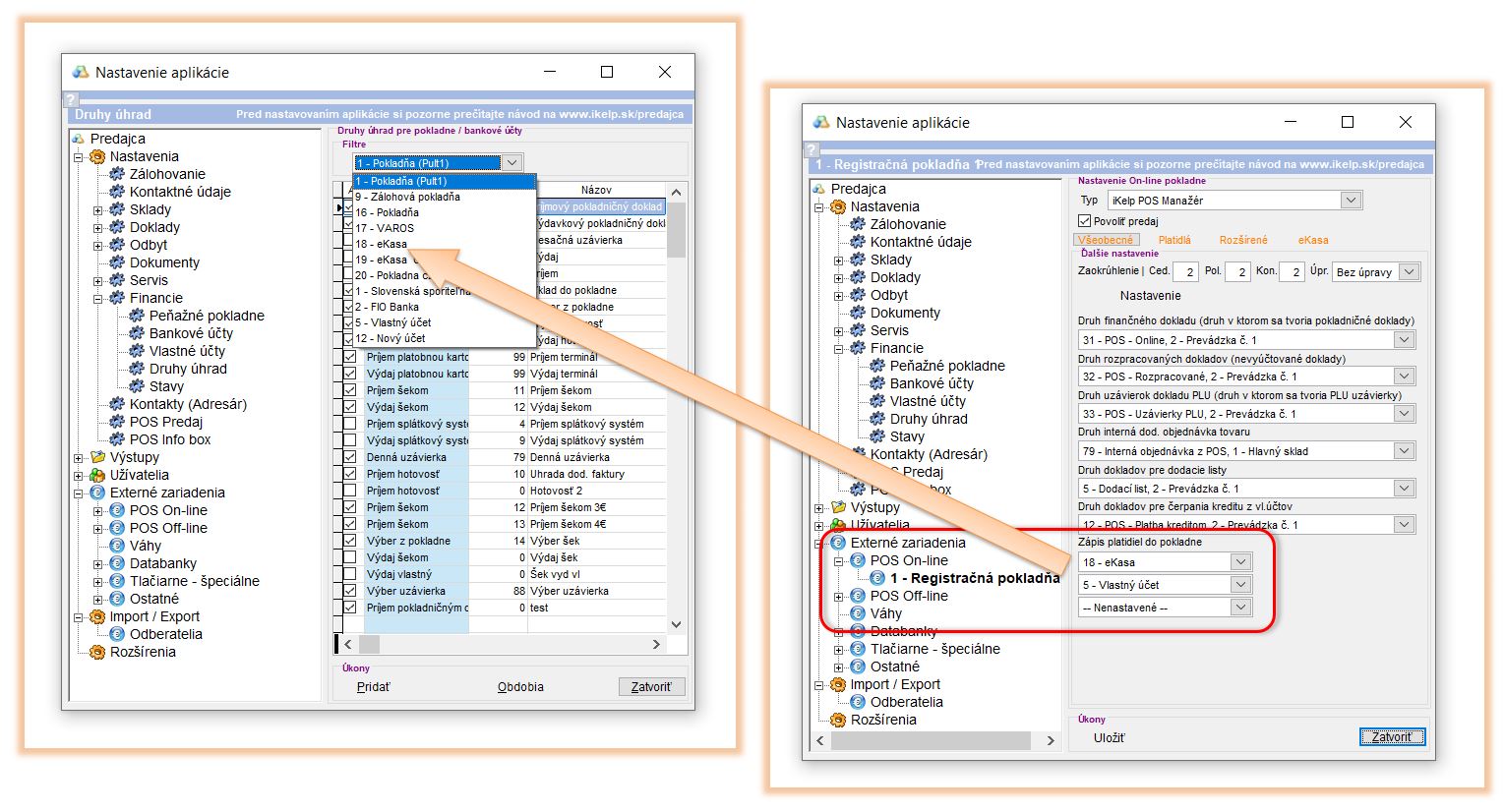This screenshot has width=1504, height=812.
Task: Select 17 - VAROS in the filter list
Action: click(x=385, y=228)
